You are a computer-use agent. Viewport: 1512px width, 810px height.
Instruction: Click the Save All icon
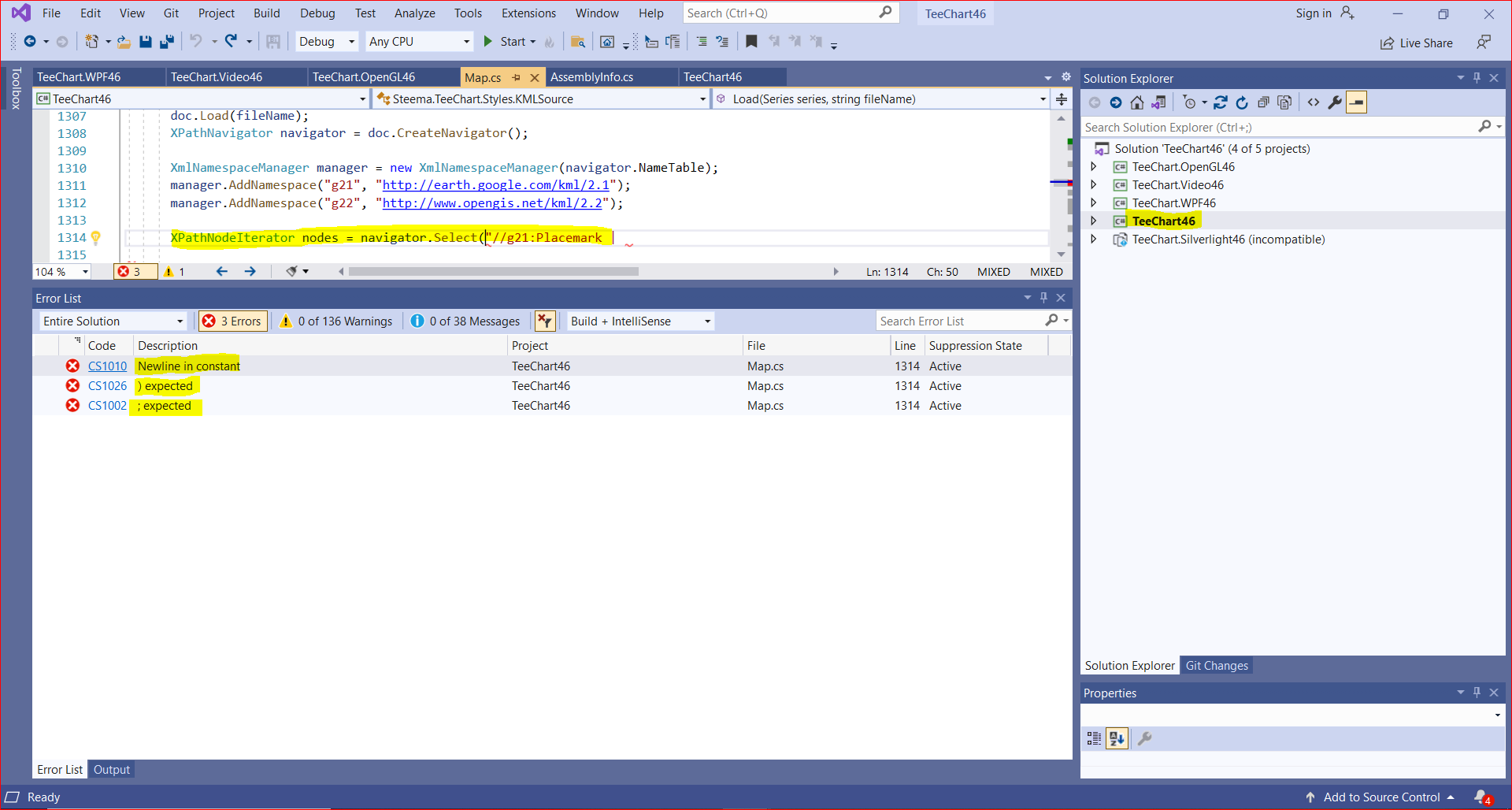167,42
